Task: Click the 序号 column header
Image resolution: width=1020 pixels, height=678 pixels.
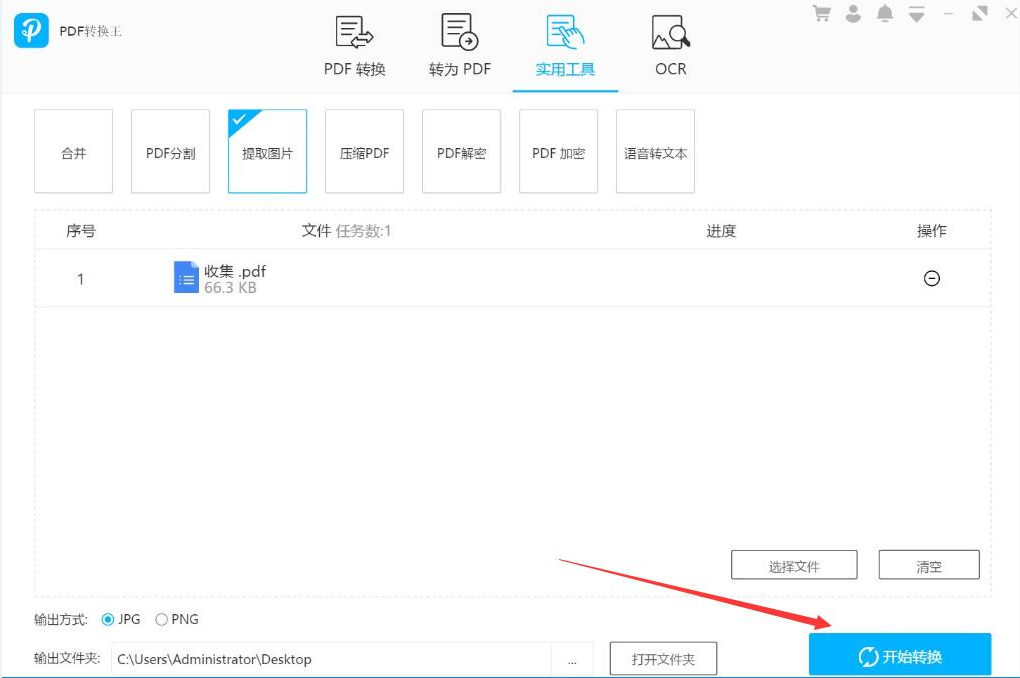Action: [x=81, y=231]
